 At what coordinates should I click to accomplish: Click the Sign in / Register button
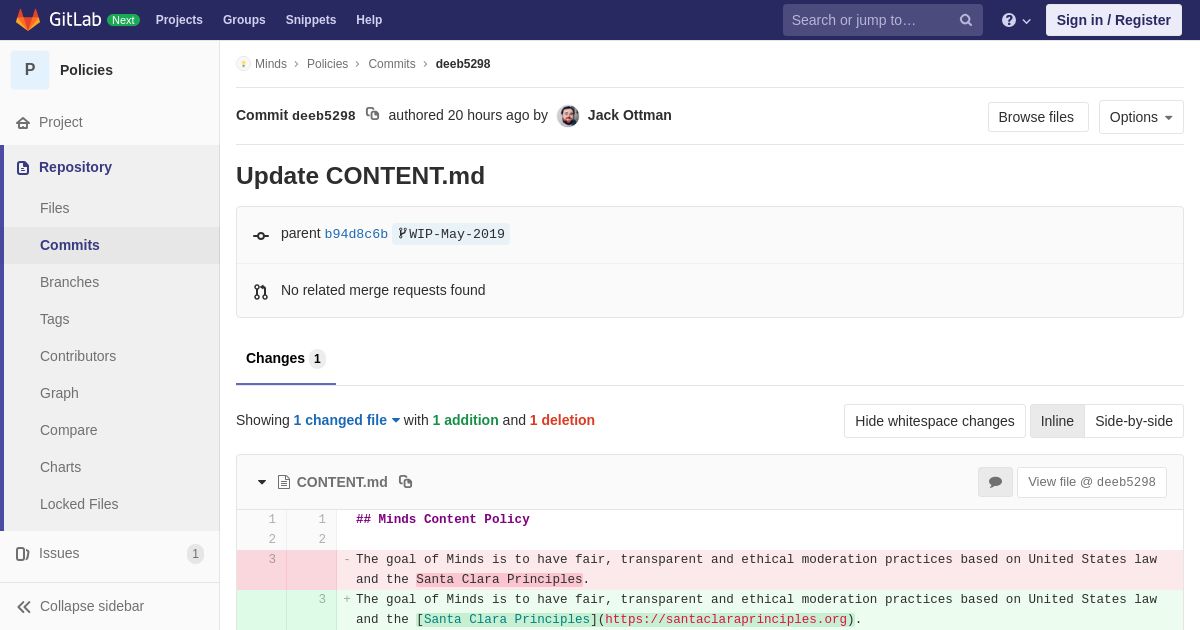tap(1114, 20)
